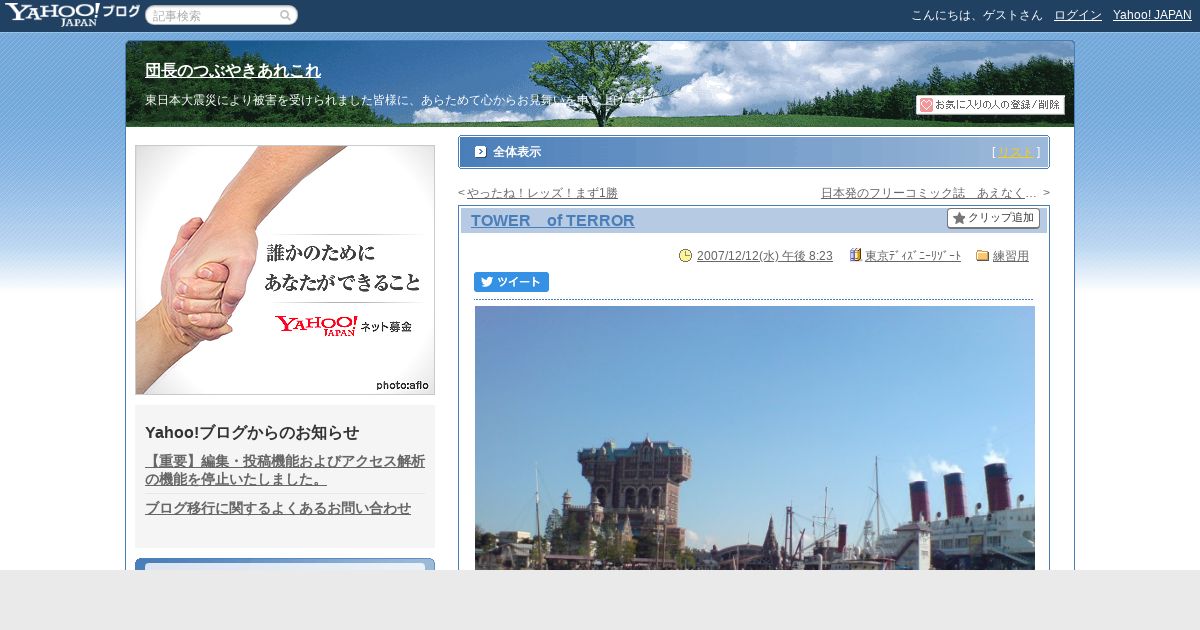Open 【重要】編集・投稿機能 notice link
The width and height of the screenshot is (1200, 630).
click(285, 470)
